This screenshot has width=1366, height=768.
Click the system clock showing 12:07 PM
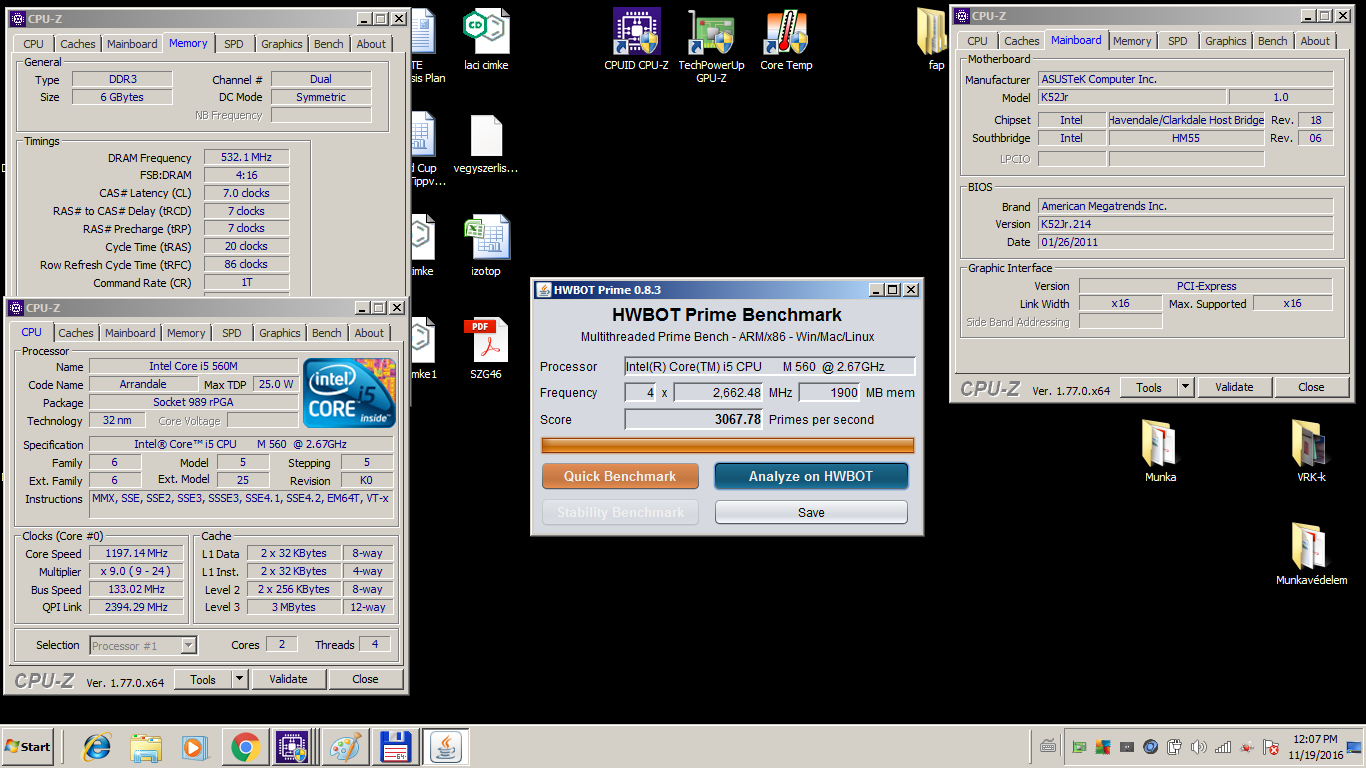1316,739
